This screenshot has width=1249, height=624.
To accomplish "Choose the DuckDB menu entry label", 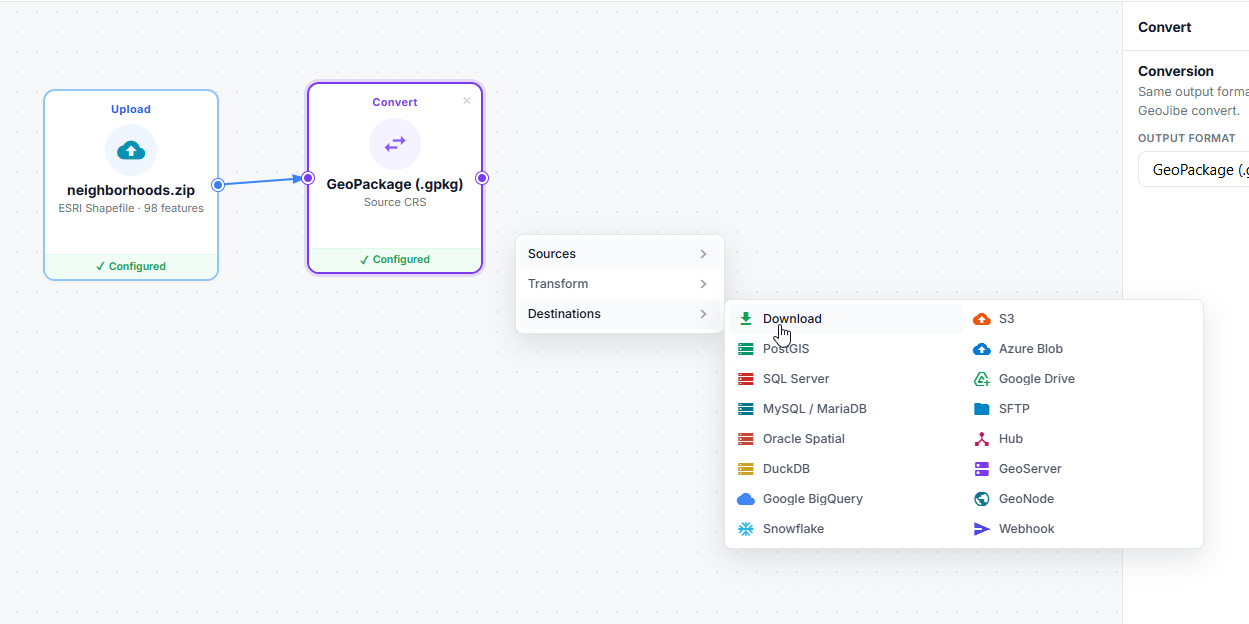I will point(786,469).
